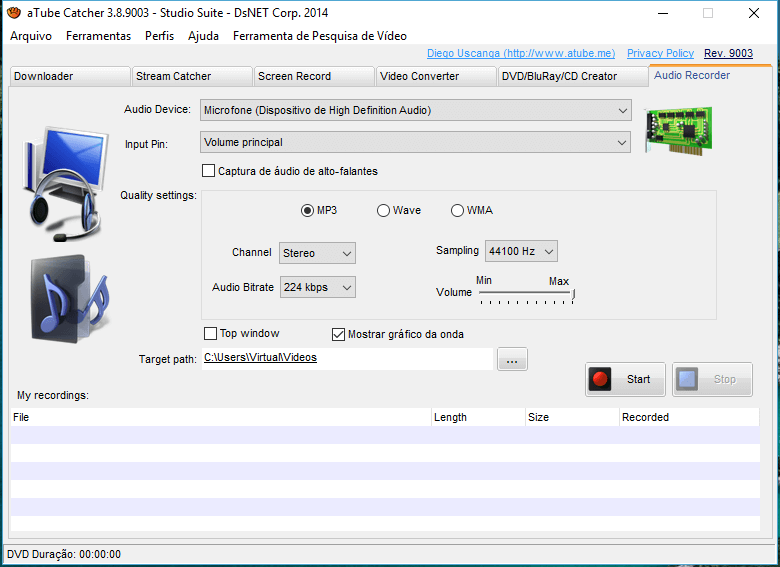The width and height of the screenshot is (780, 567).
Task: Select the MP3 format radio button
Action: coord(308,211)
